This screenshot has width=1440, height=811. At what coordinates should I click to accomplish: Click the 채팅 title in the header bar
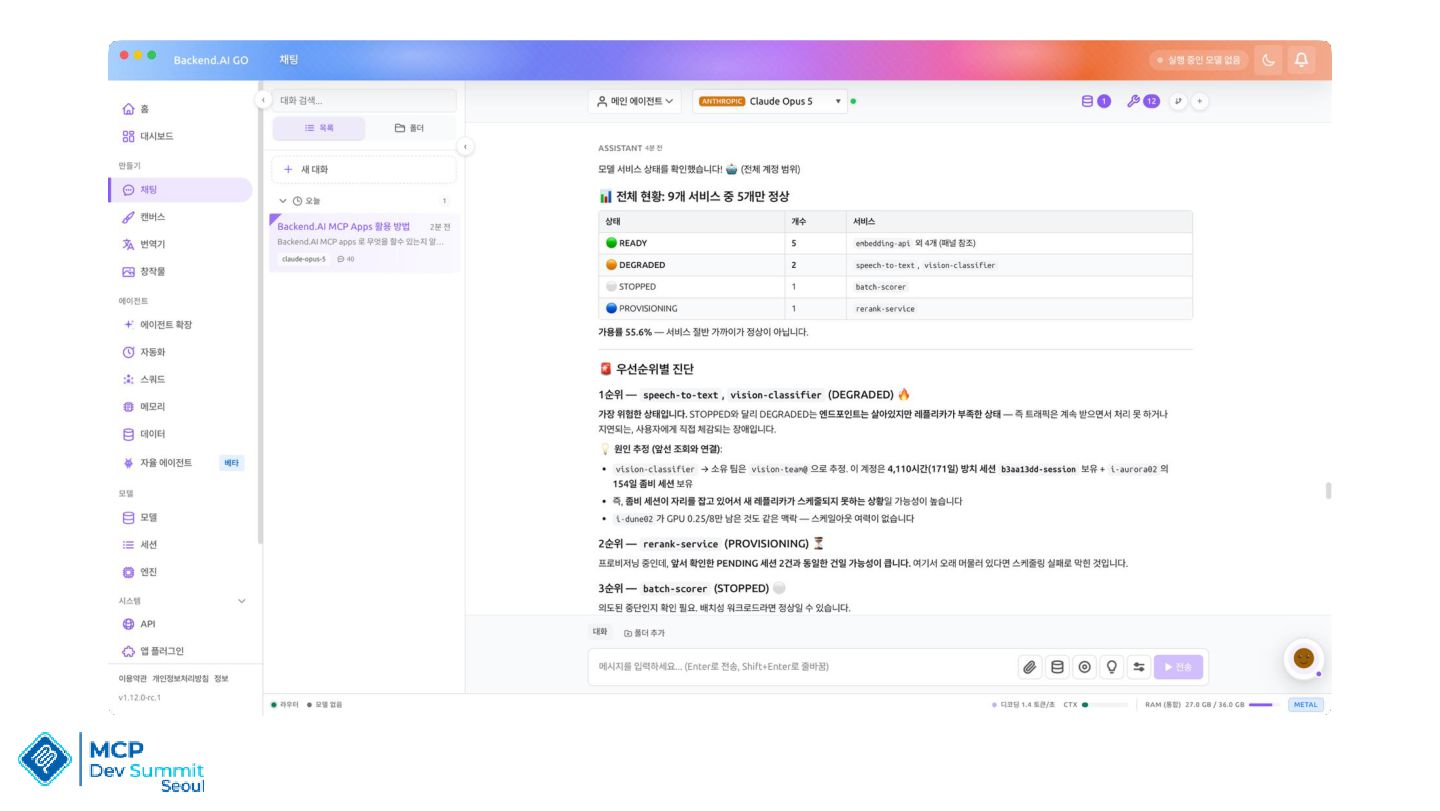point(289,60)
